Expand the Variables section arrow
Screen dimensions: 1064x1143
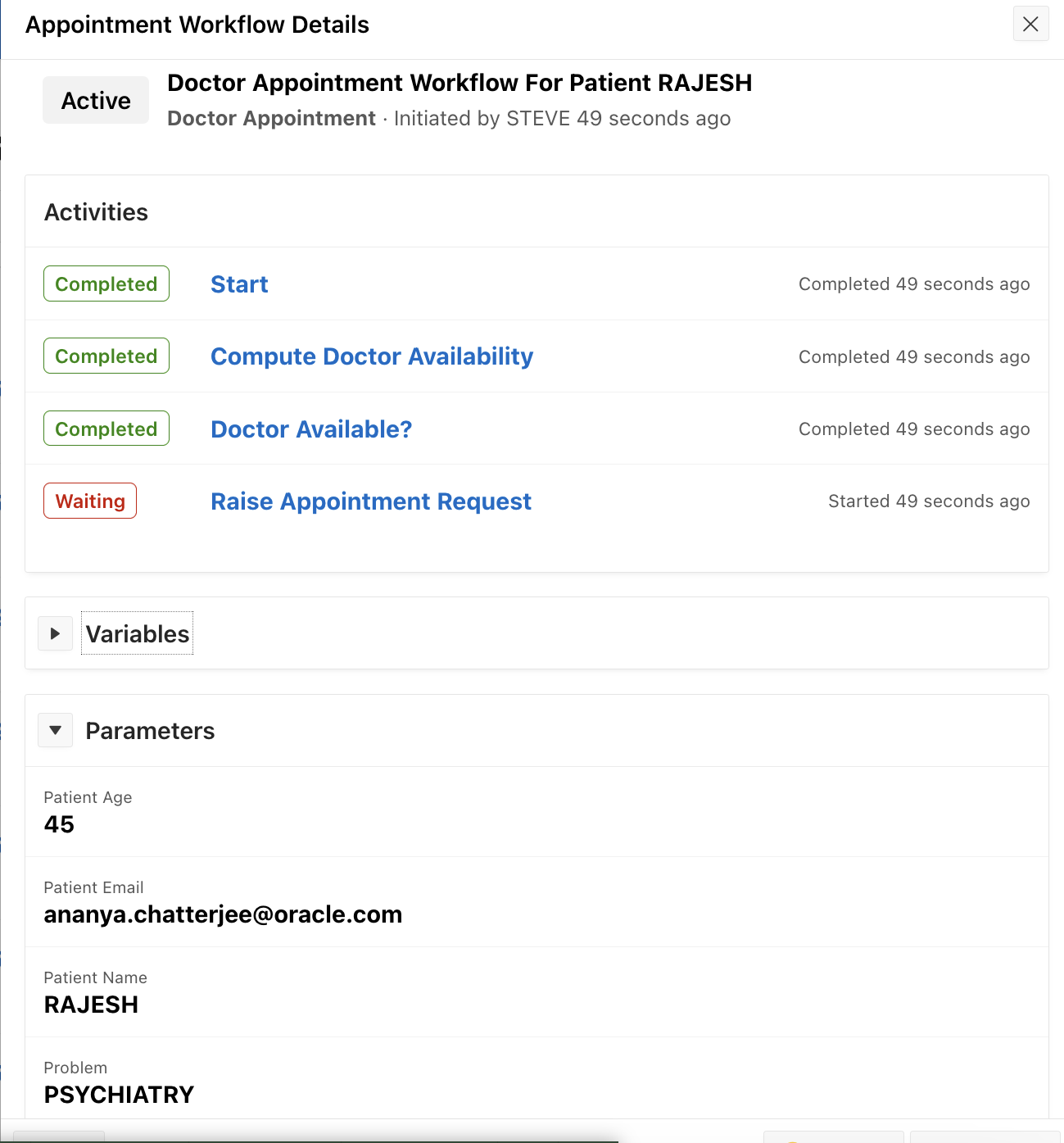pyautogui.click(x=56, y=633)
